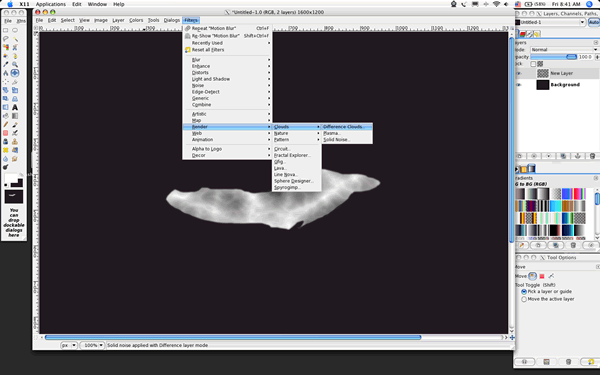Adjust the layer Opacity slider
Screen dimensions: 600x375
click(554, 57)
